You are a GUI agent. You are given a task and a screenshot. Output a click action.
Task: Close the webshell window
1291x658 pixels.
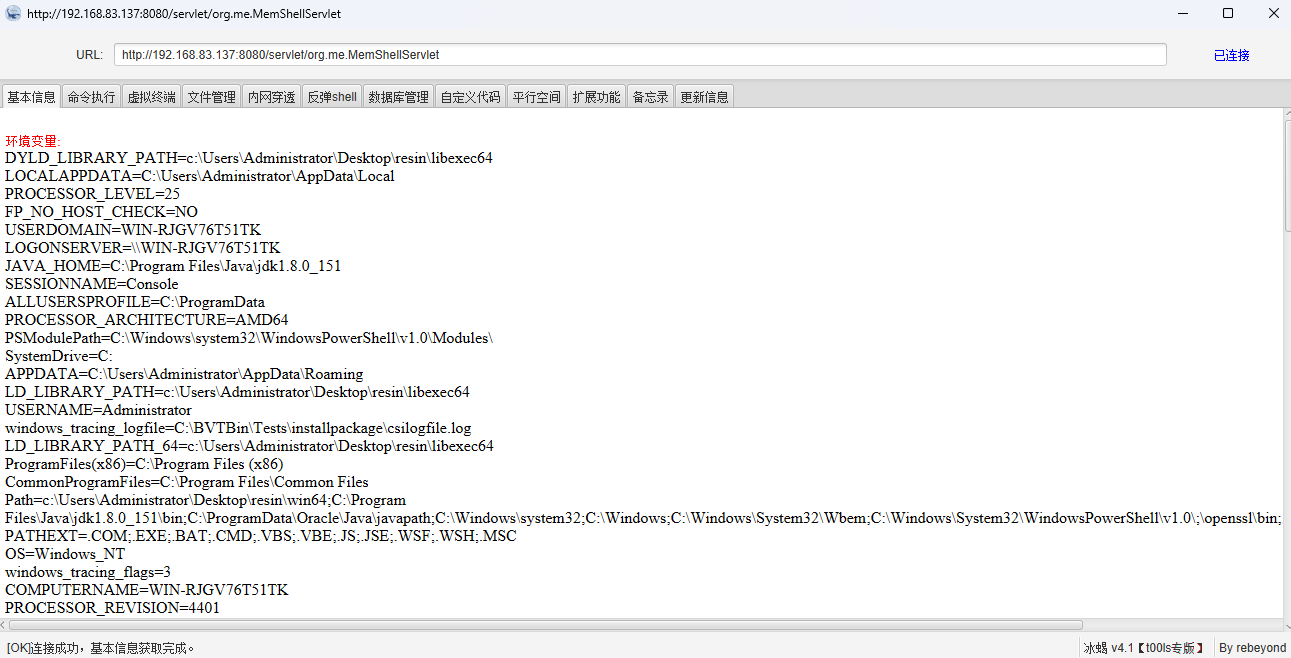point(1273,13)
